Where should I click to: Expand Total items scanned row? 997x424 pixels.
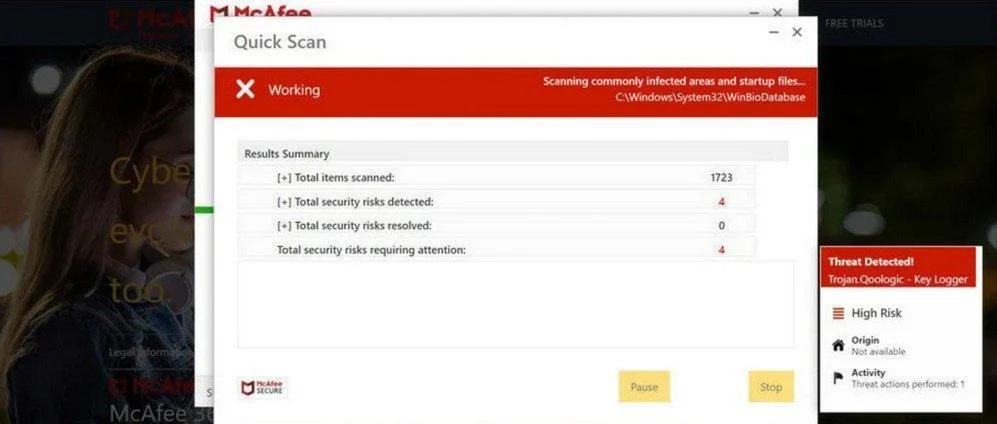click(284, 177)
